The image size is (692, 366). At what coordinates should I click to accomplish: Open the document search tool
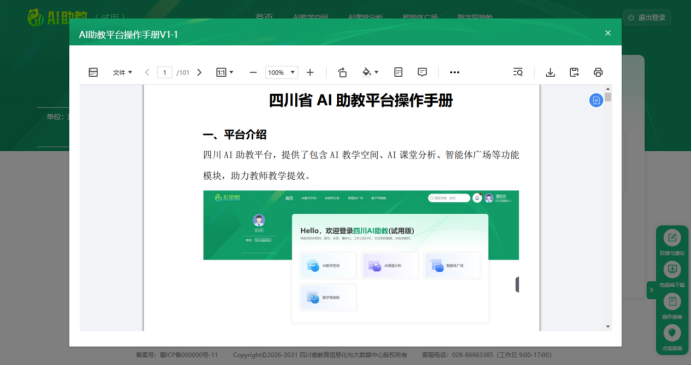click(518, 72)
